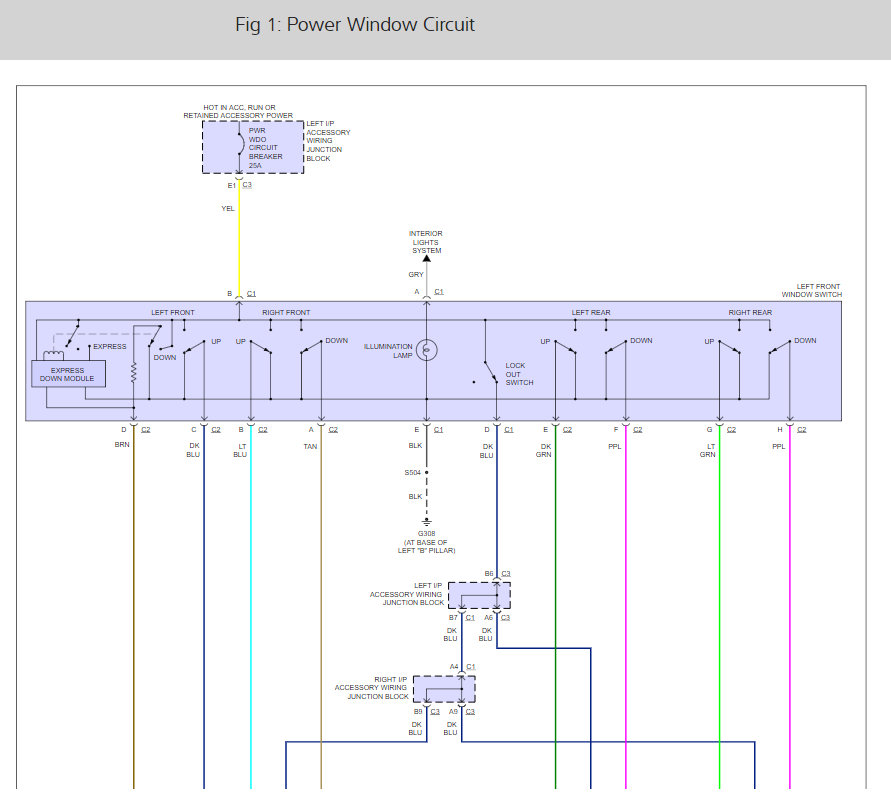Click the coil symbol above Express Down Module
The height and width of the screenshot is (812, 891).
[53, 356]
